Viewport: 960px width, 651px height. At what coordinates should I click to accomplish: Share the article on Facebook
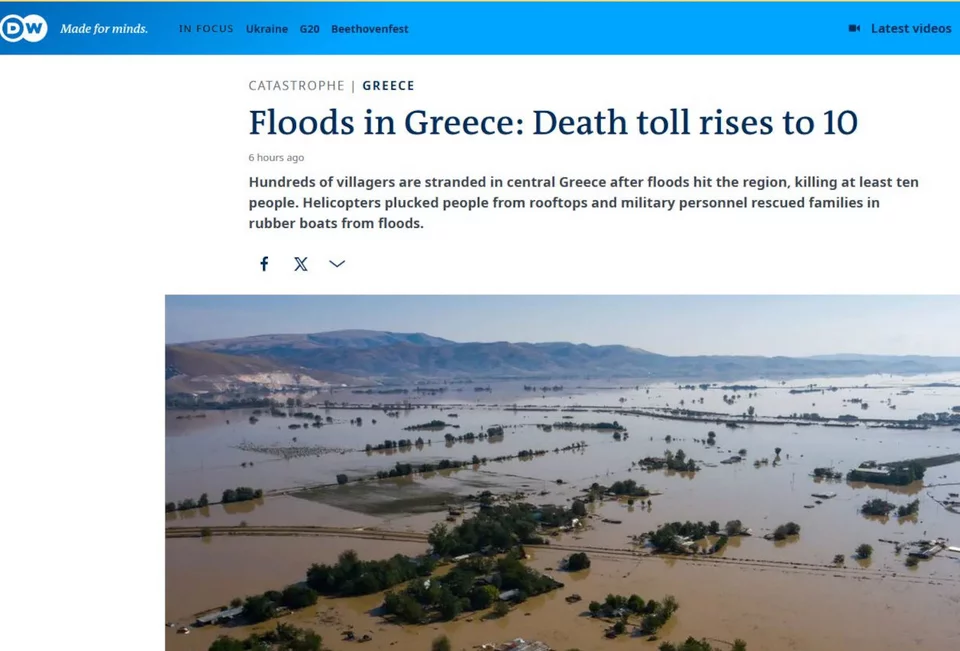click(264, 264)
